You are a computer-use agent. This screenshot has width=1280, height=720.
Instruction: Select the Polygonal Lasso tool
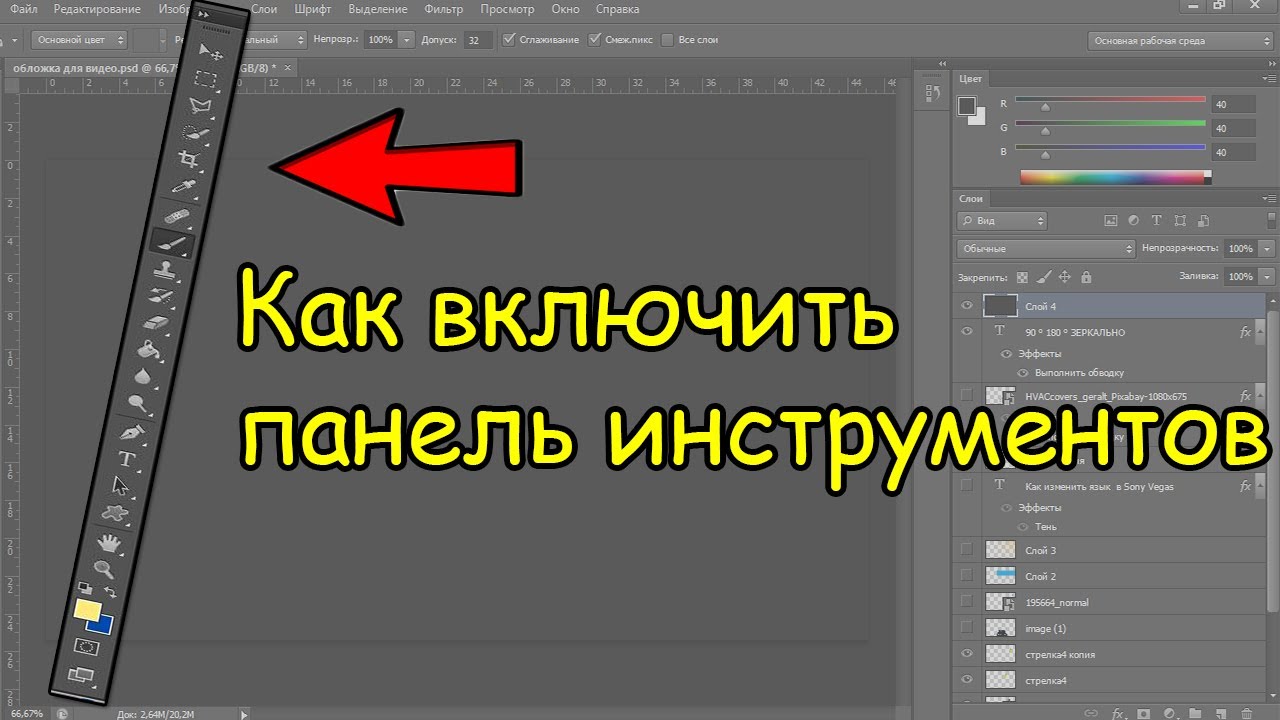[x=202, y=105]
